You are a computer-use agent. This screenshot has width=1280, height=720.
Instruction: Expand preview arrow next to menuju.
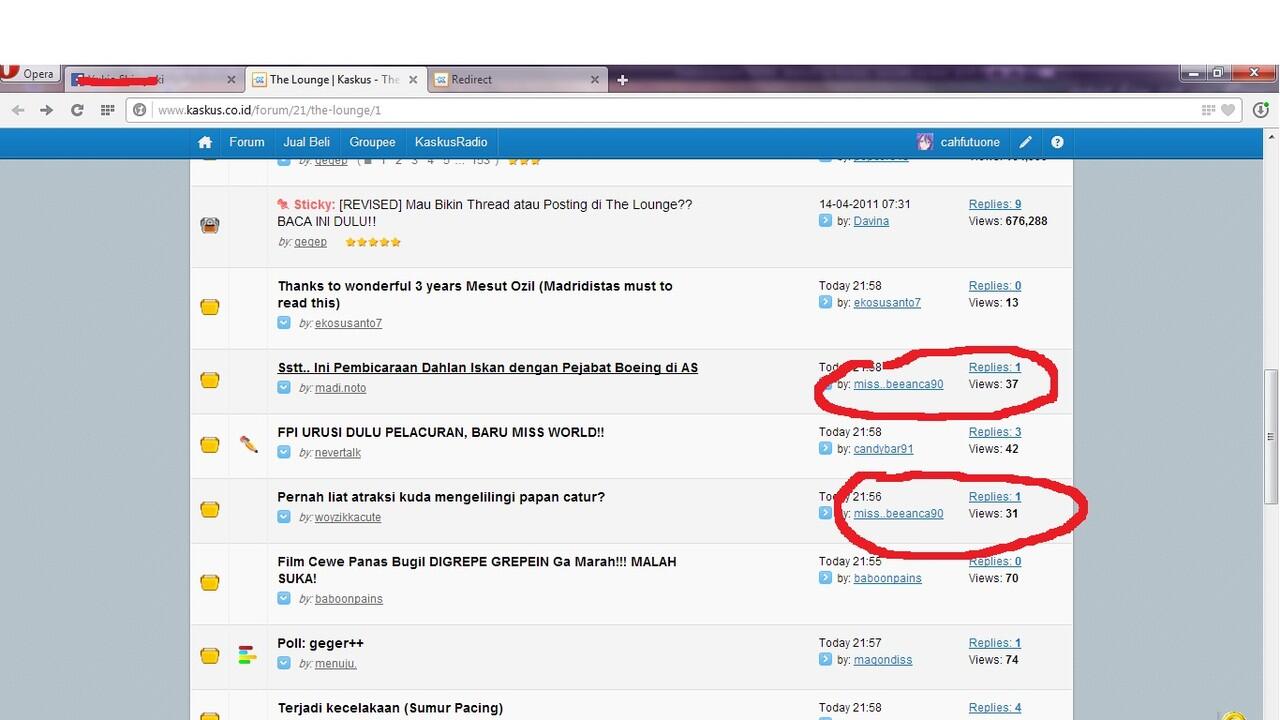(284, 663)
